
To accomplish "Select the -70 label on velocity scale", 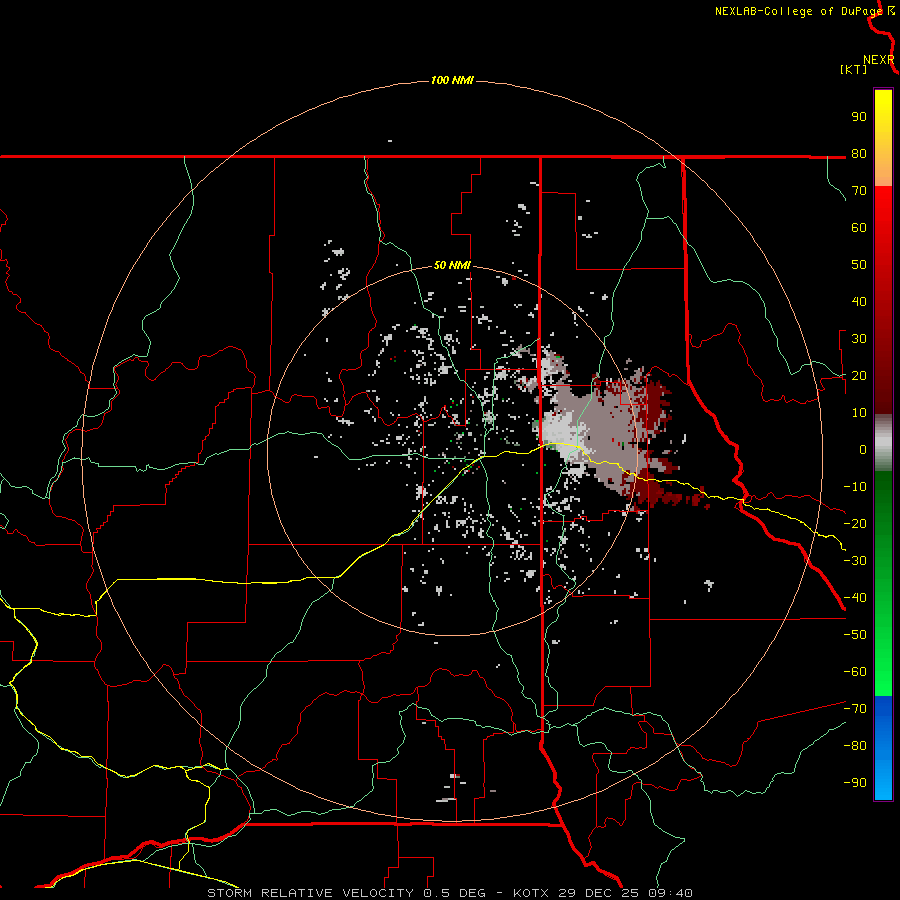I will pos(855,709).
